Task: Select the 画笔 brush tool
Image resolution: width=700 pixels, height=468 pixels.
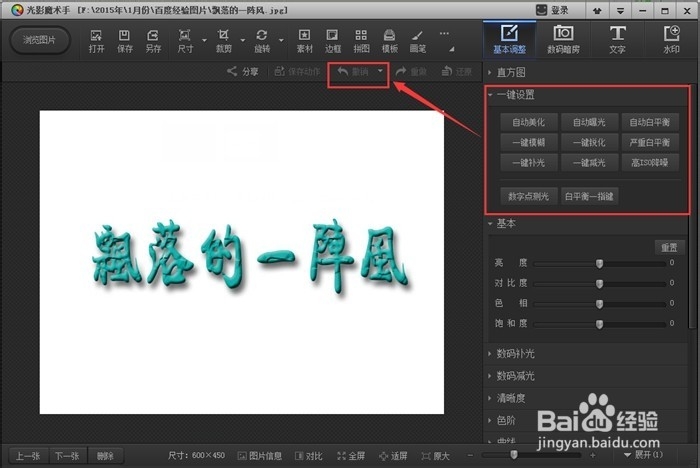Action: pos(418,41)
